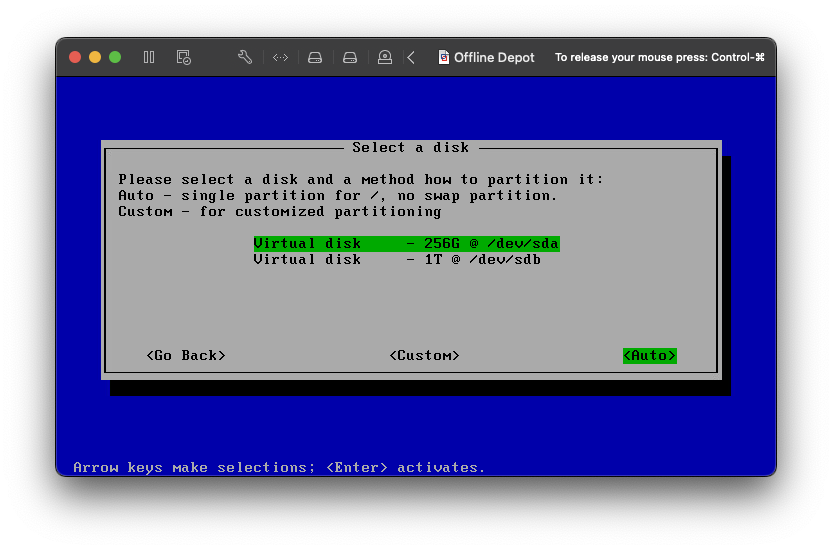Pause the virtual machine
Viewport: 832px width, 550px height.
(x=149, y=57)
